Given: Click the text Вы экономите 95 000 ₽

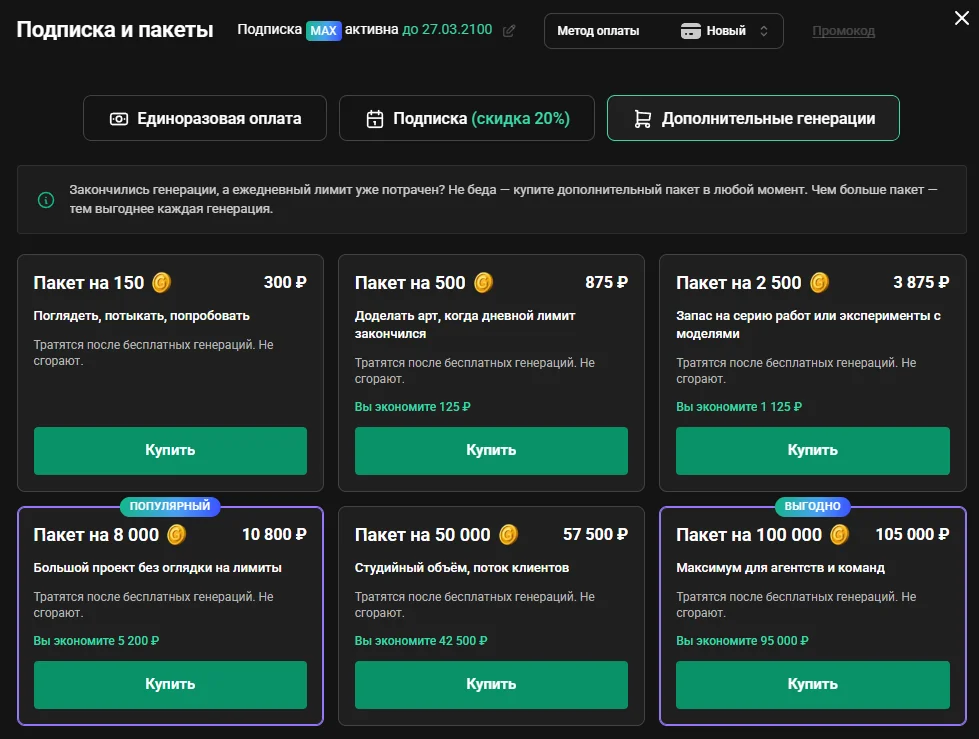Looking at the screenshot, I should click(742, 641).
